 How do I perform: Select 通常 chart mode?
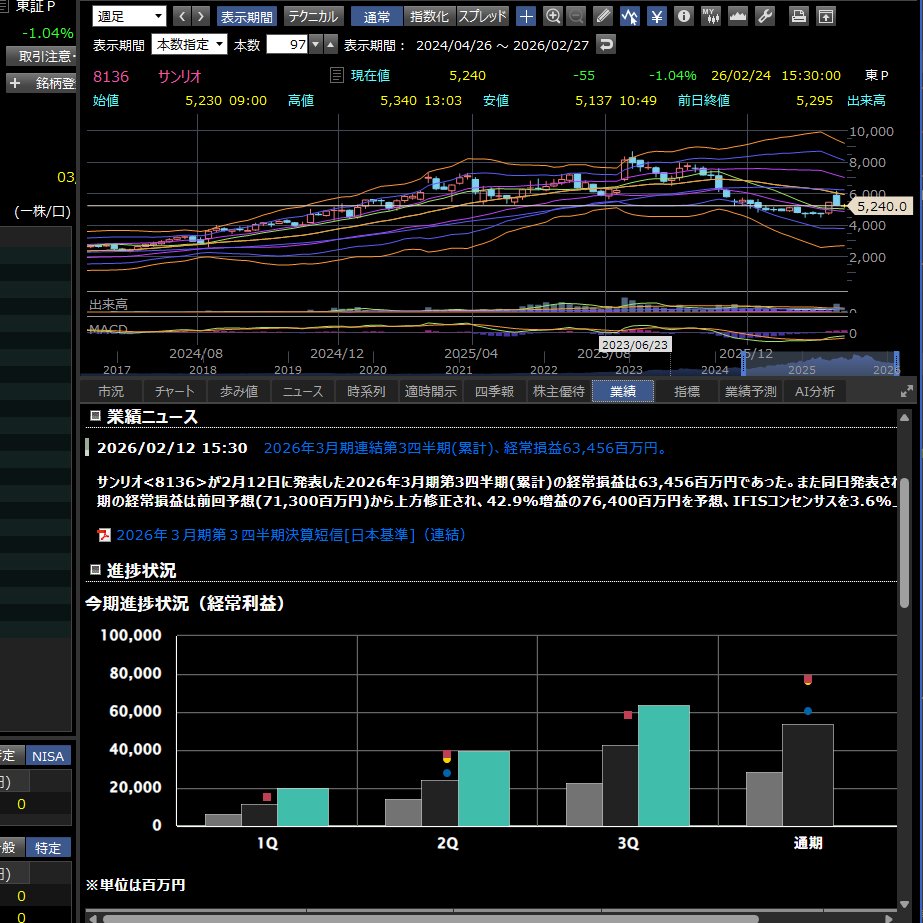[x=377, y=16]
